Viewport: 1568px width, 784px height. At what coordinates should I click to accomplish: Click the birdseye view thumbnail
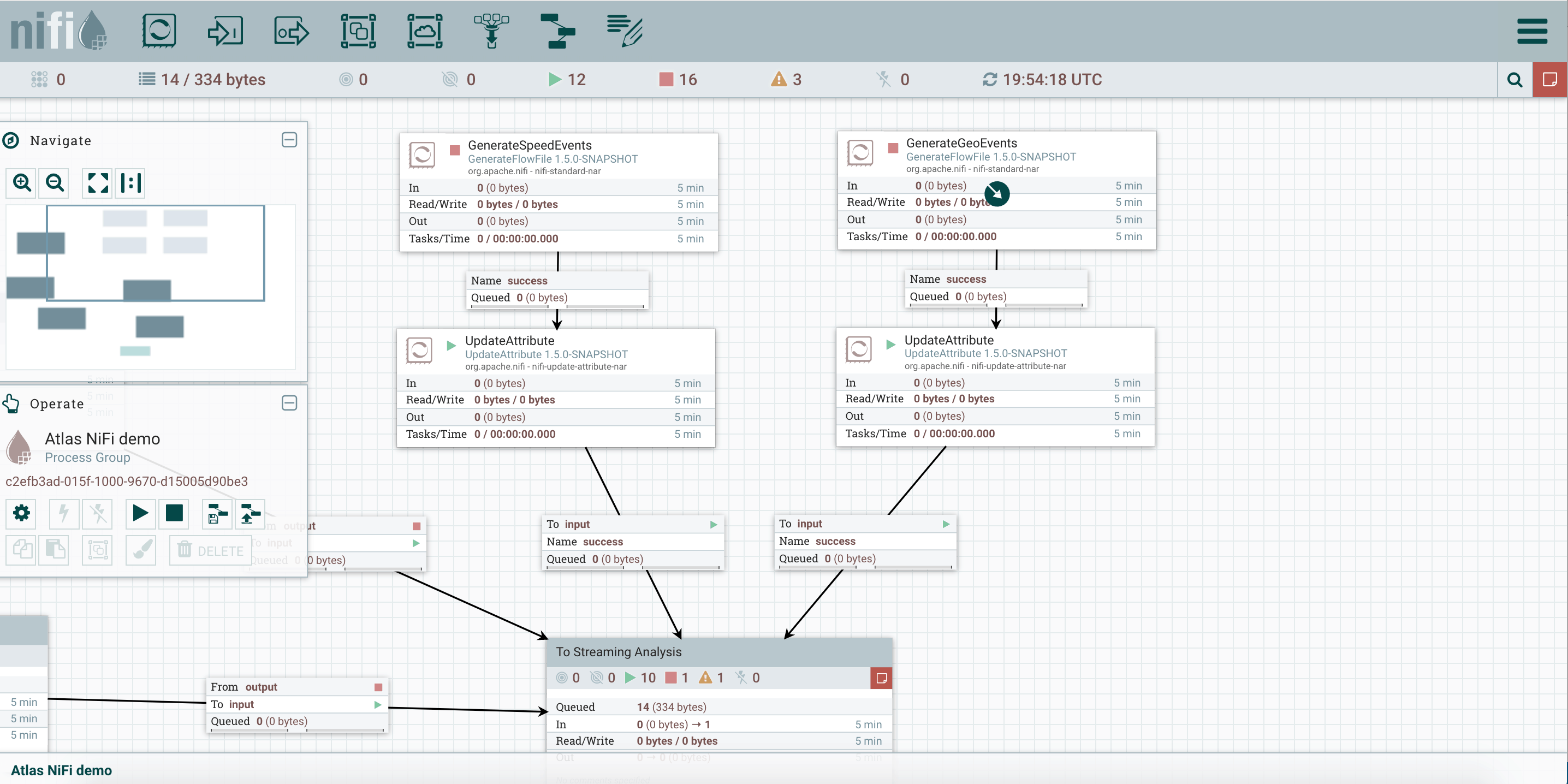(x=150, y=286)
